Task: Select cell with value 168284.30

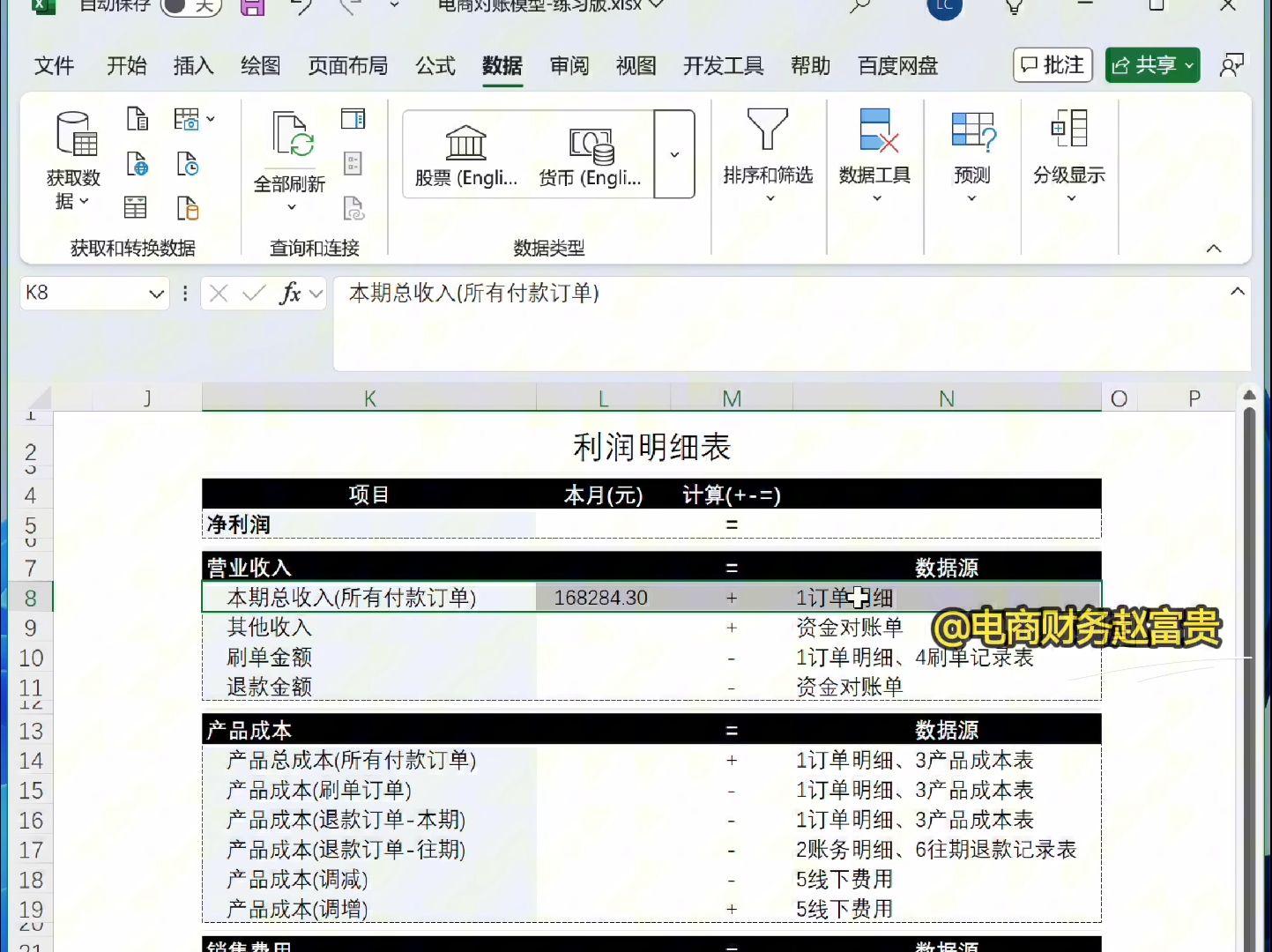Action: tap(603, 598)
